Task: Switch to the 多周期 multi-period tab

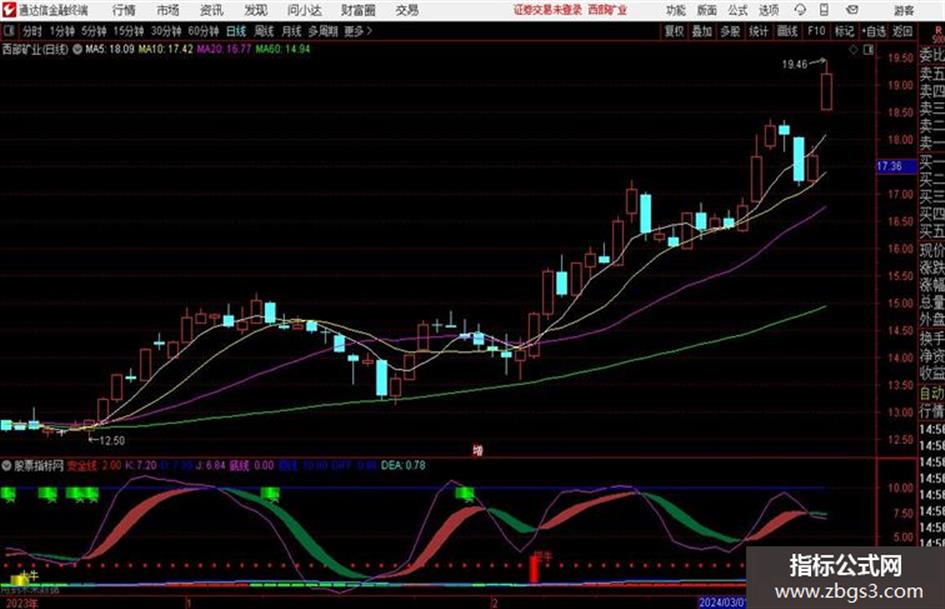Action: 323,31
